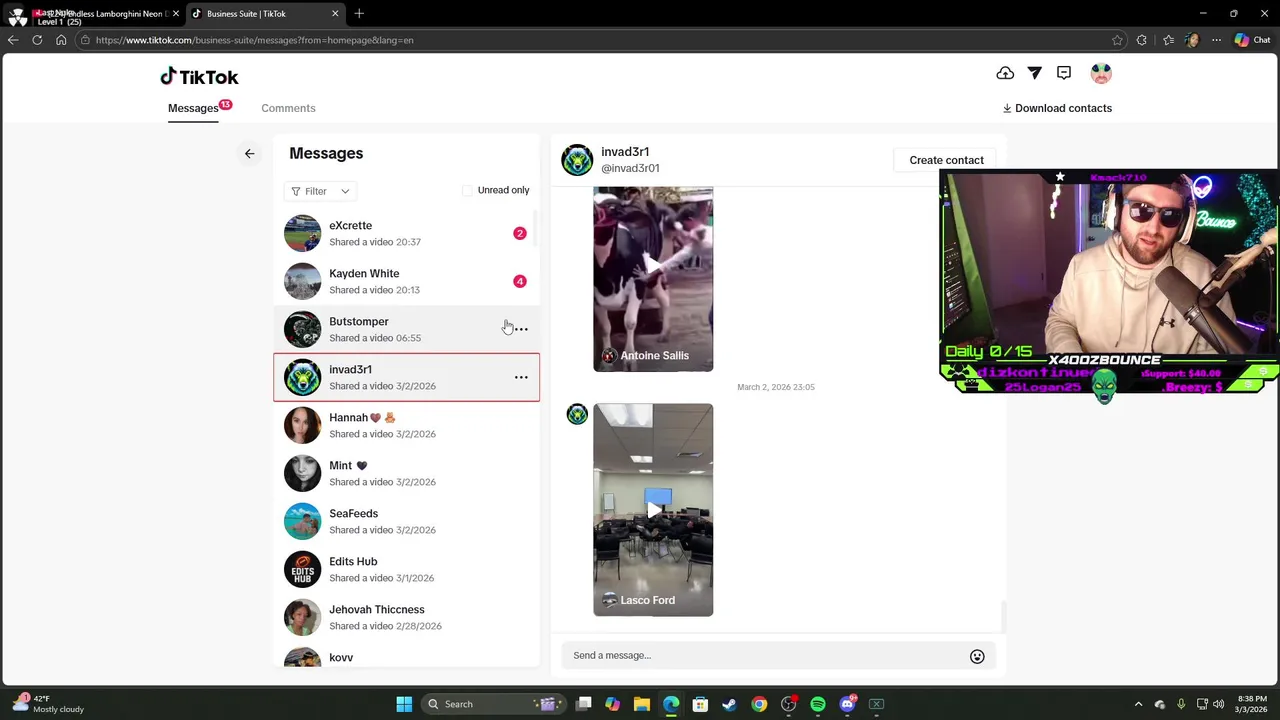Screen dimensions: 1280x720
Task: Add this page to favorites star
Action: (1118, 40)
